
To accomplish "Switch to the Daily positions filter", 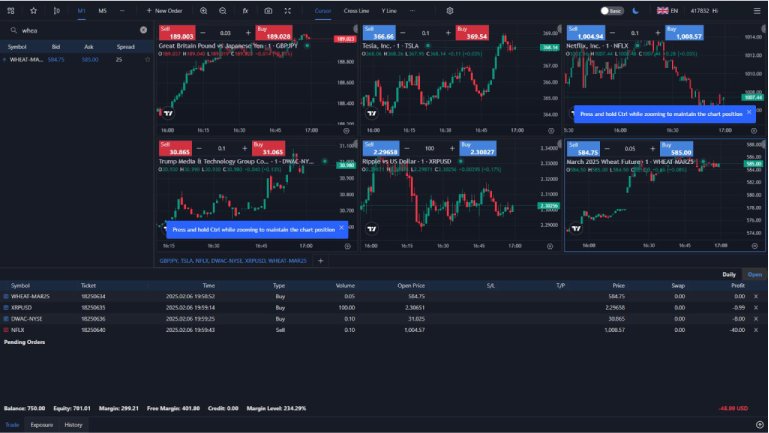I will [729, 275].
